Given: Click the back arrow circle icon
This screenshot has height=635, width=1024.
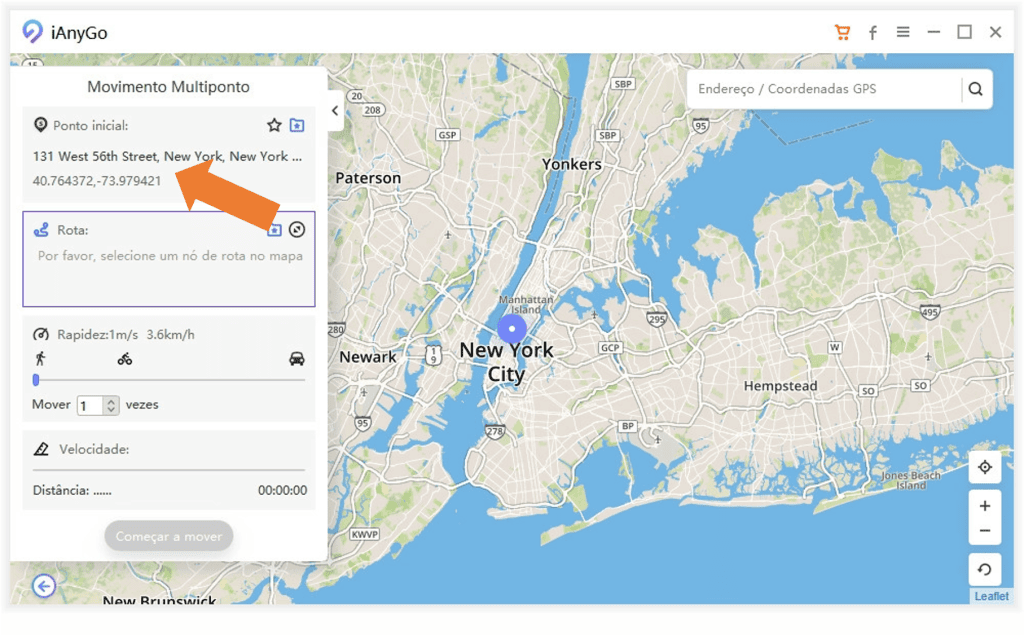Looking at the screenshot, I should (x=44, y=586).
